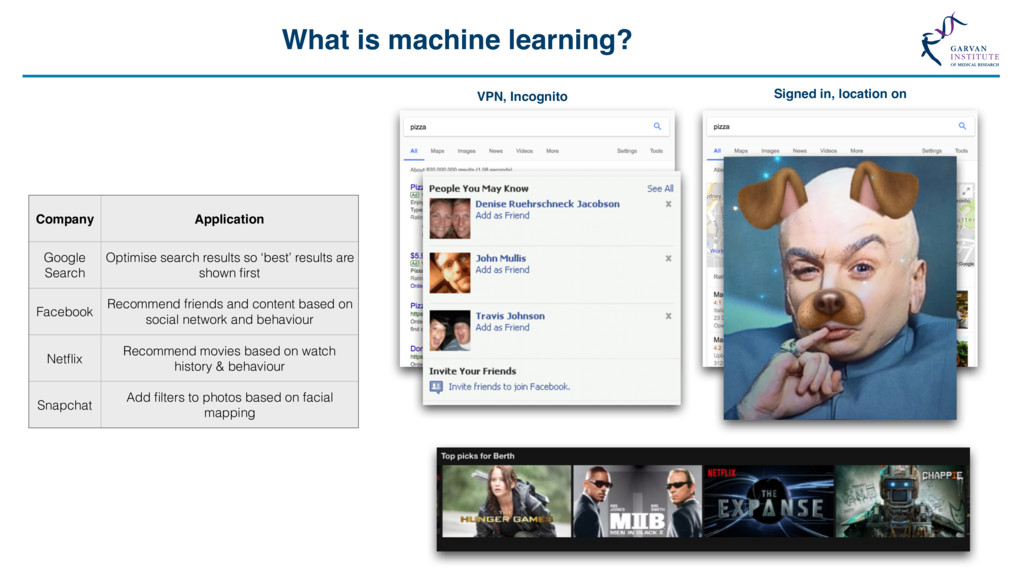The image size is (1024, 576).
Task: Open Denise Ruehrschneck Jacobson's profile link
Action: pyautogui.click(x=547, y=204)
